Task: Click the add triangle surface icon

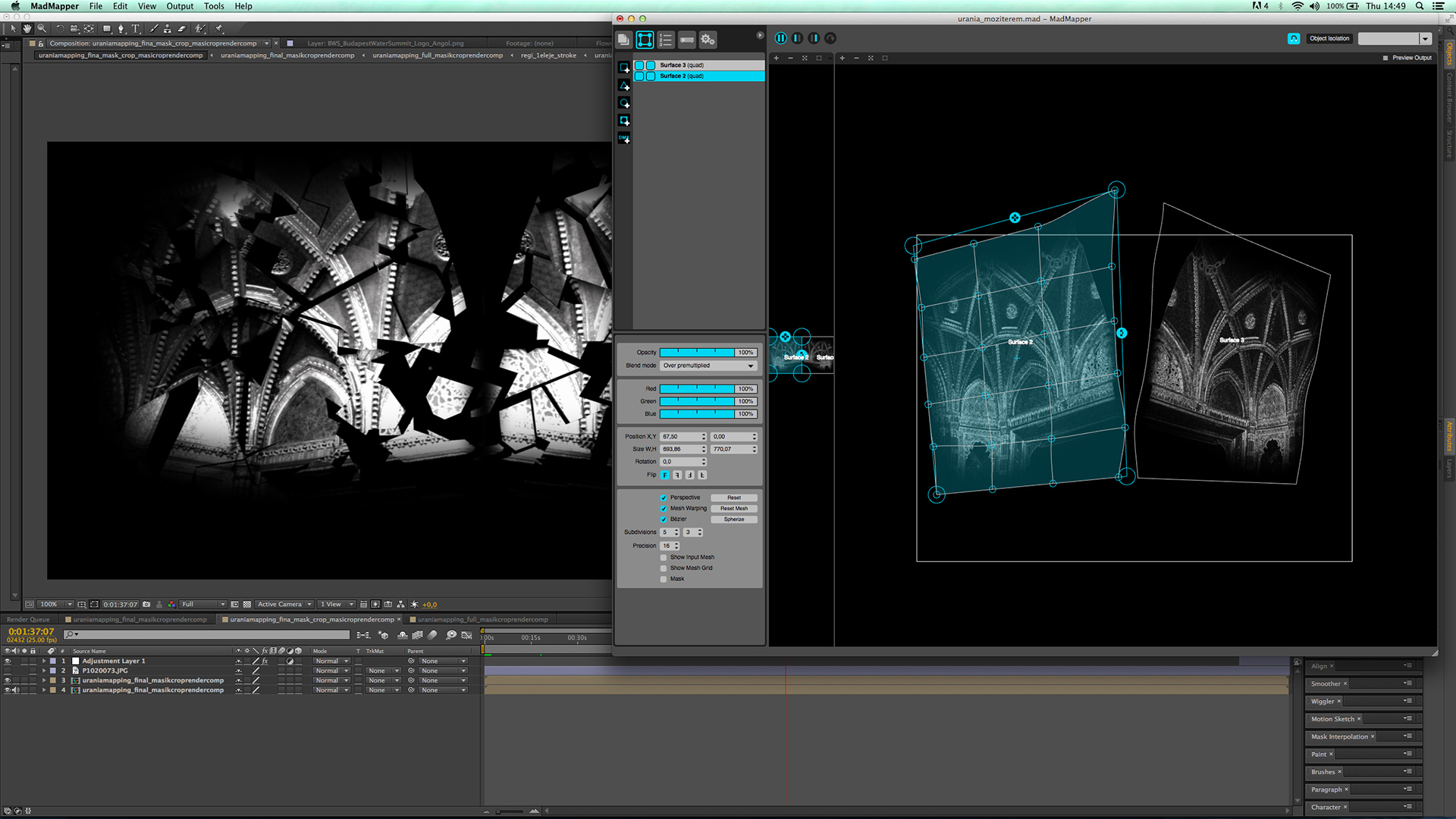Action: tap(624, 86)
